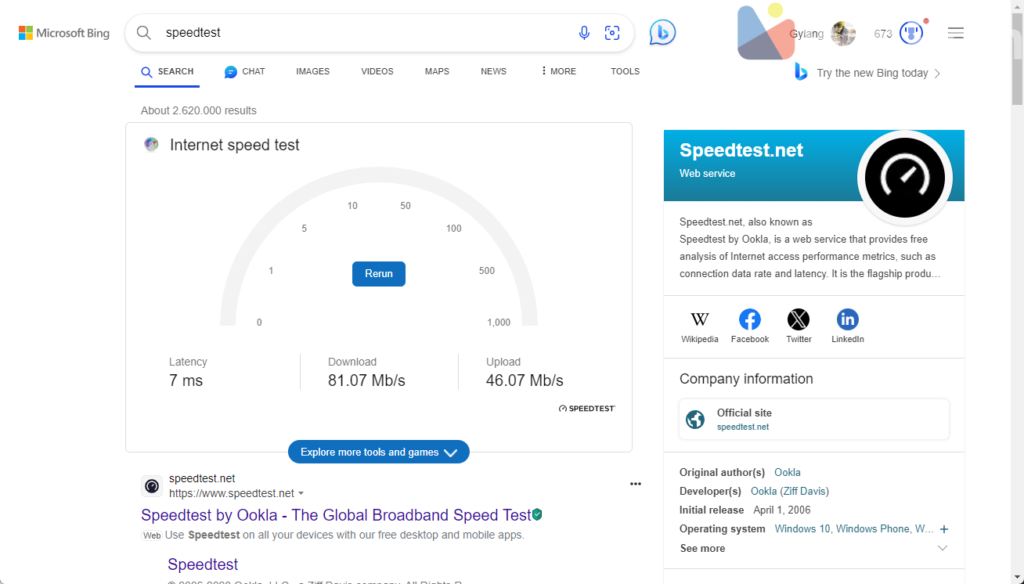Click the microphone voice search icon
The image size is (1024, 584).
click(x=584, y=33)
